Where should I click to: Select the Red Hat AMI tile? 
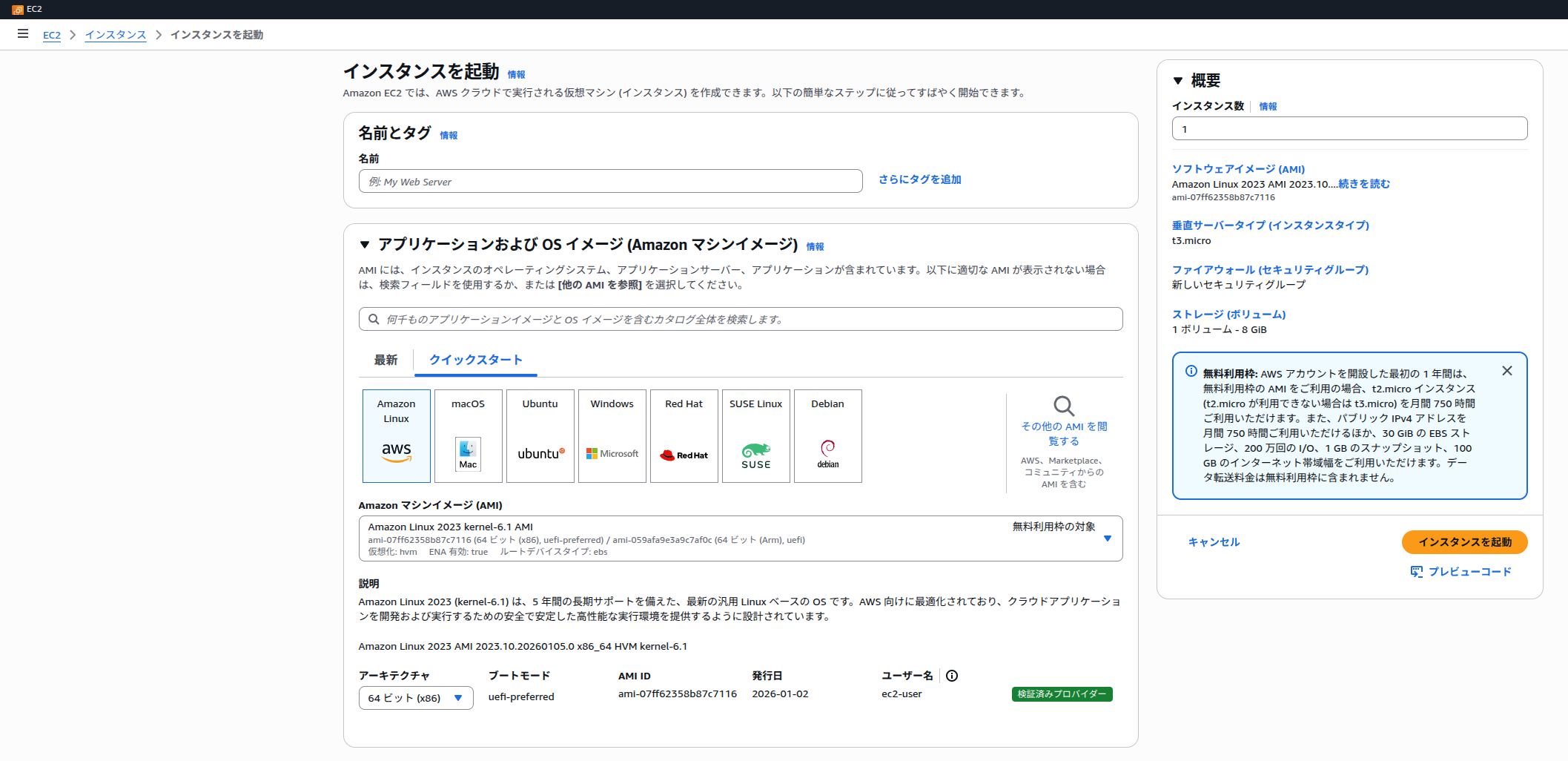pyautogui.click(x=684, y=436)
